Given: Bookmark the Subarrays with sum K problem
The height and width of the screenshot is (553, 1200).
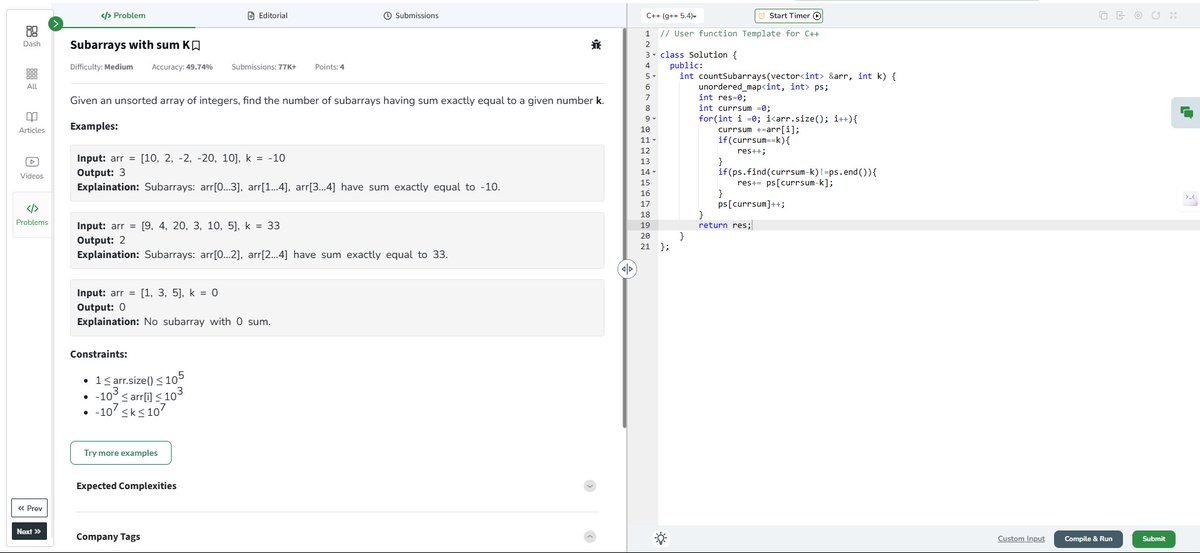Looking at the screenshot, I should click(x=196, y=45).
